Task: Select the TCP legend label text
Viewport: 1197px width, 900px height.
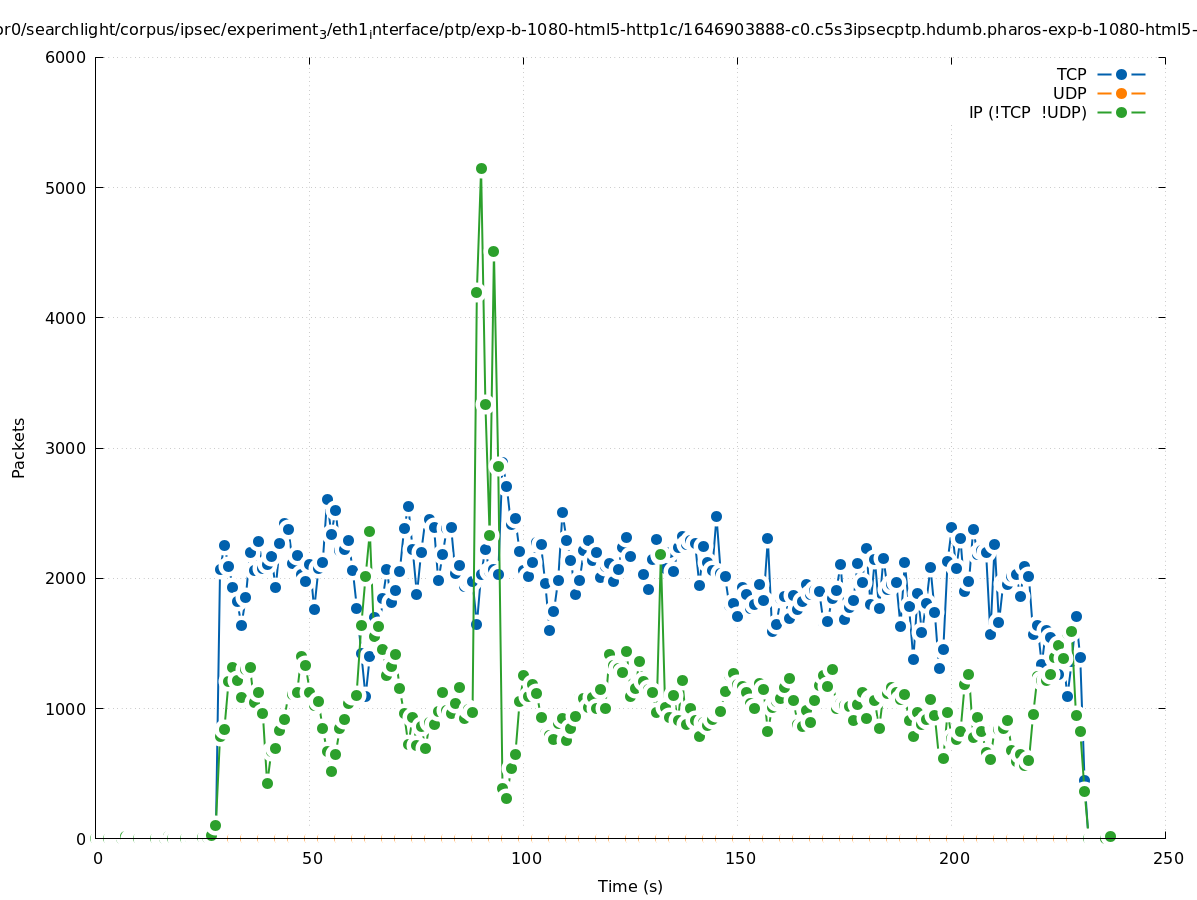Action: 1071,74
